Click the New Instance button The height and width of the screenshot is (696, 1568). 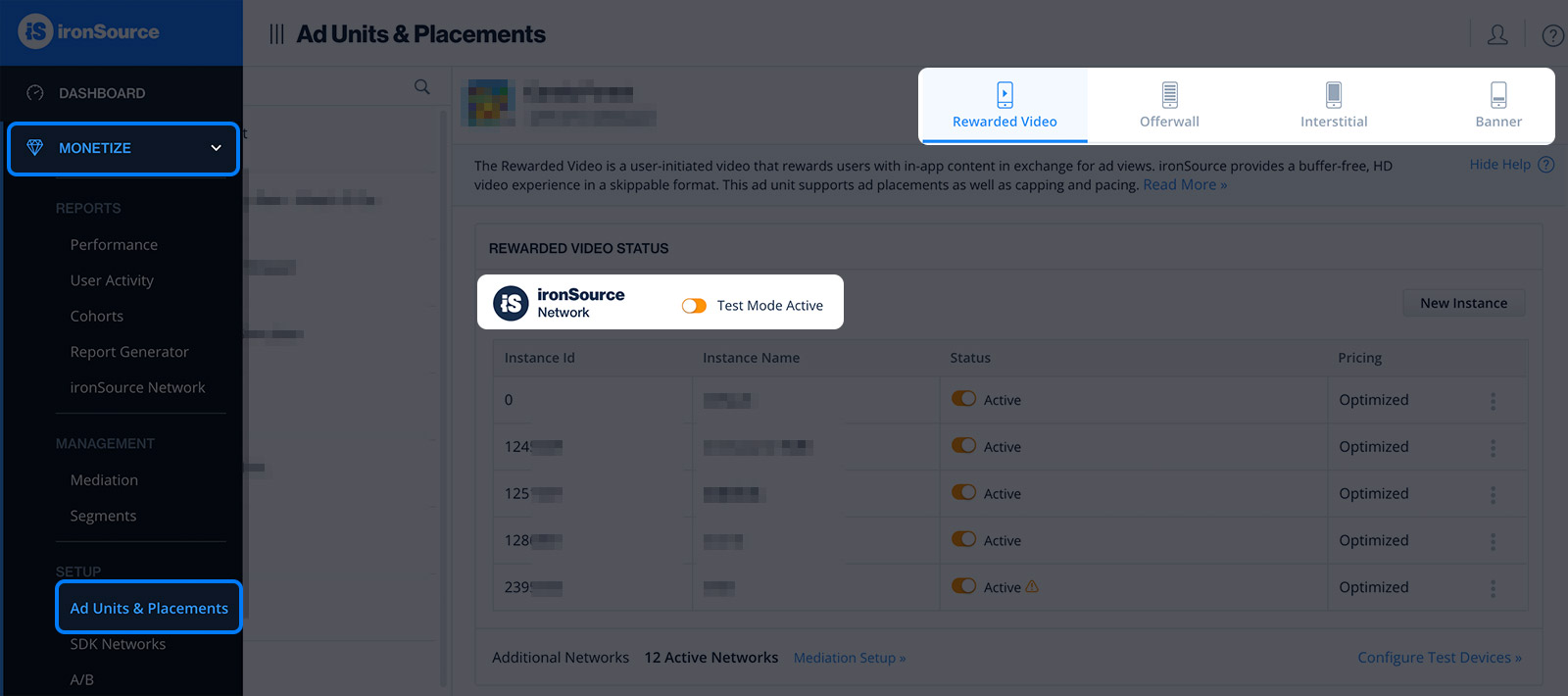pyautogui.click(x=1464, y=303)
